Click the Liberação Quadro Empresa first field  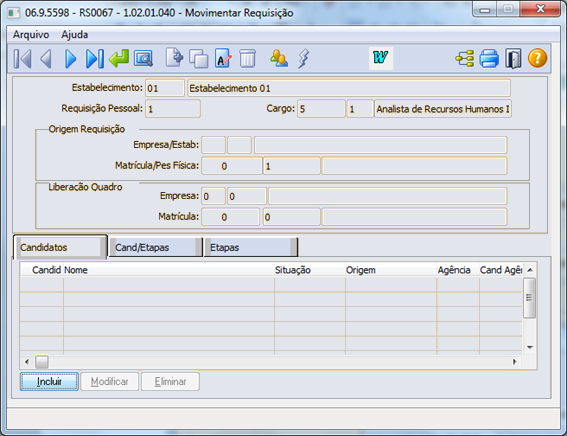(x=213, y=196)
